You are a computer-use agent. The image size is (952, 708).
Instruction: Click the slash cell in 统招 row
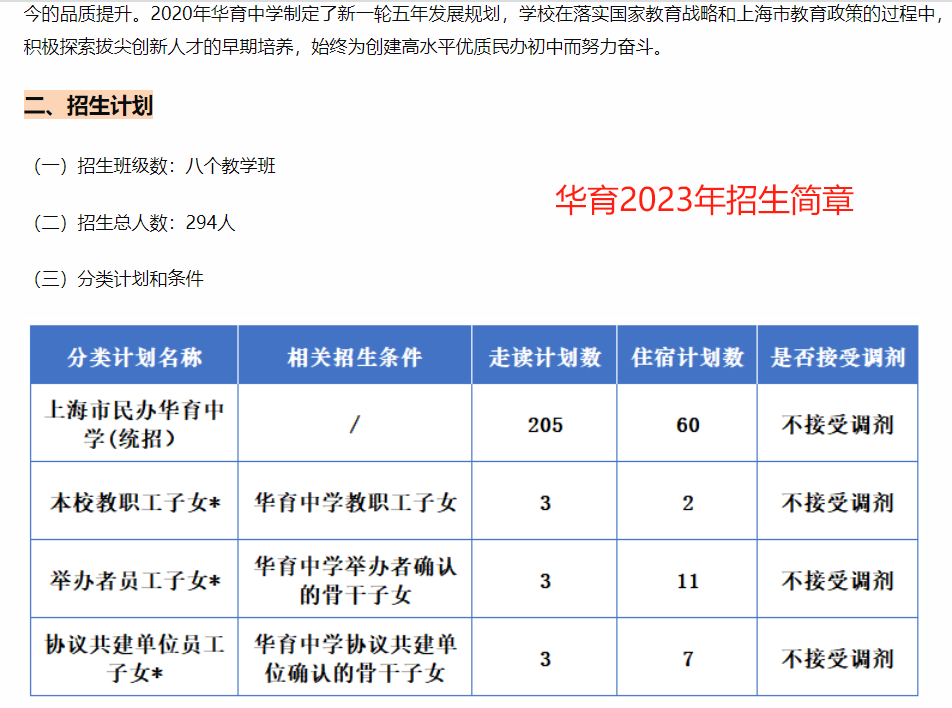355,423
